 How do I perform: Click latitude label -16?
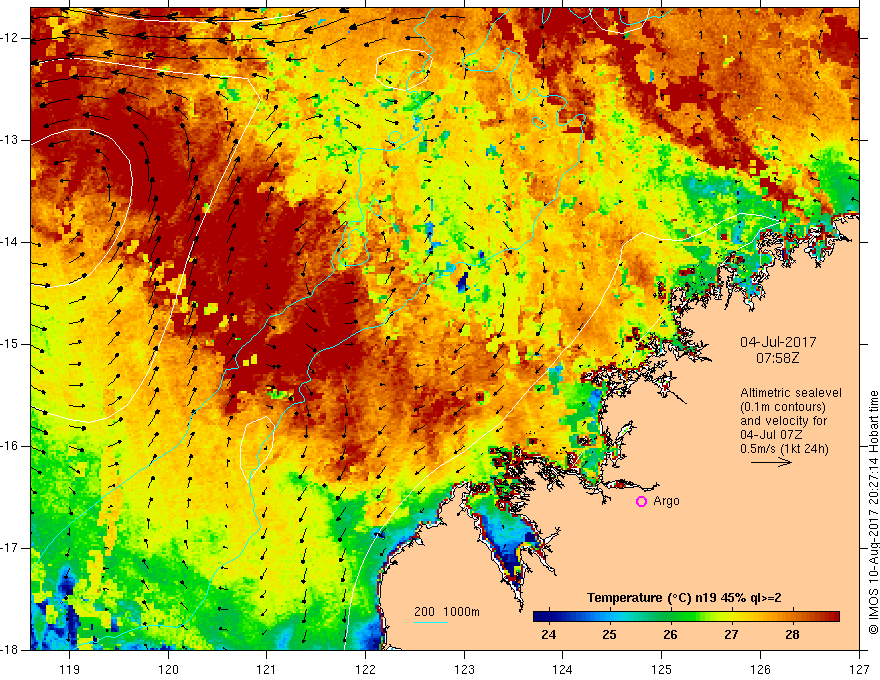(10, 446)
